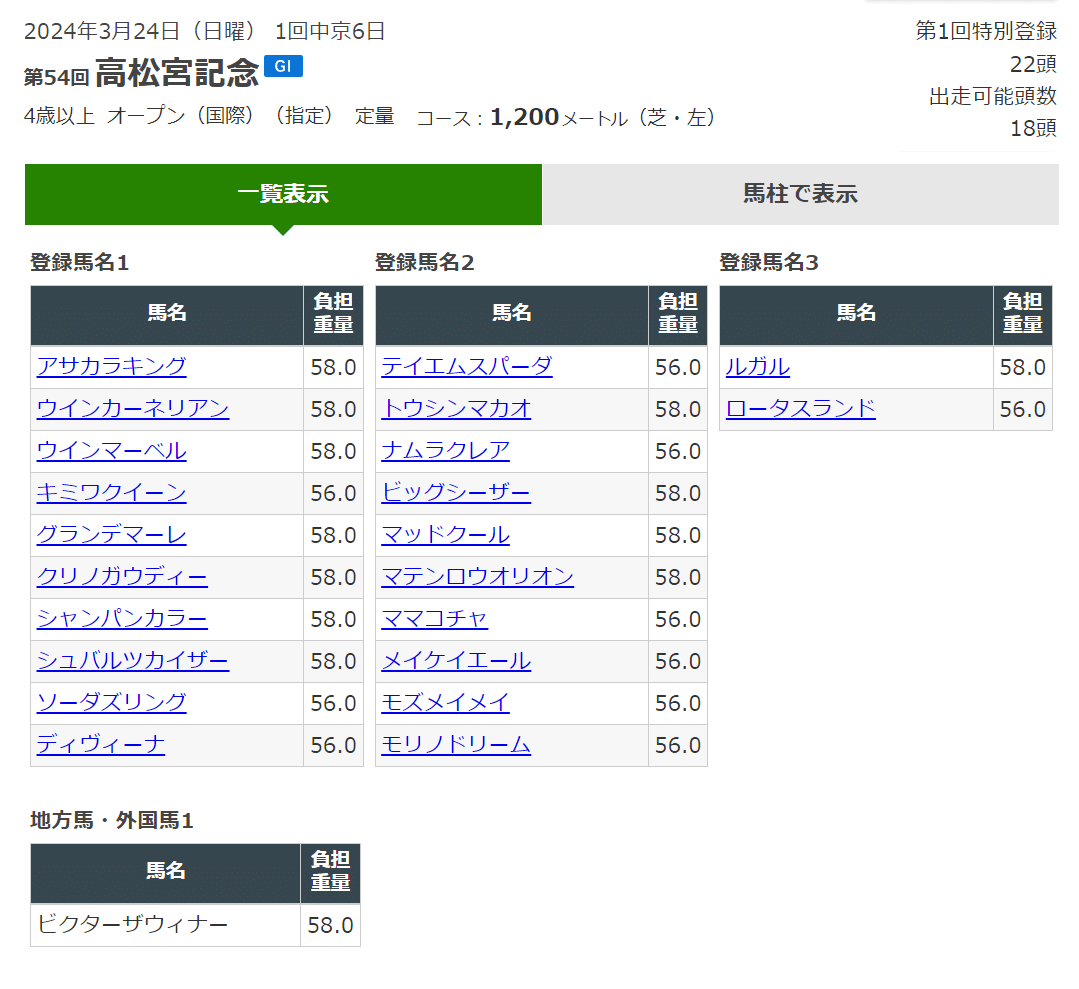The image size is (1079, 989).
Task: Open the ルガル horse link
Action: [758, 367]
